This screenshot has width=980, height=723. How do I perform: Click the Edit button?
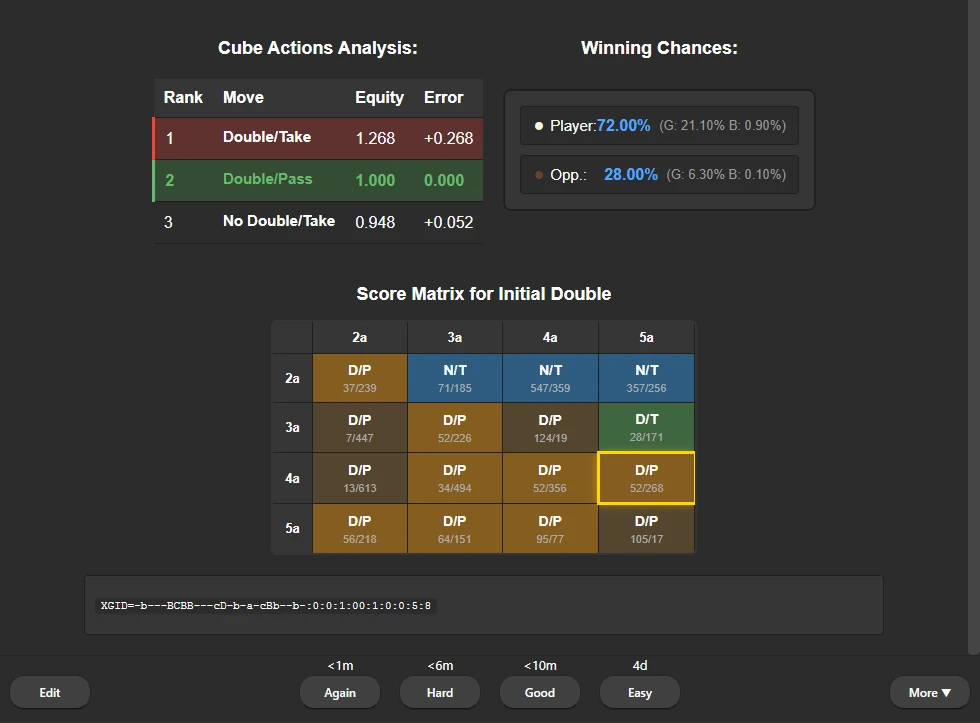[50, 692]
